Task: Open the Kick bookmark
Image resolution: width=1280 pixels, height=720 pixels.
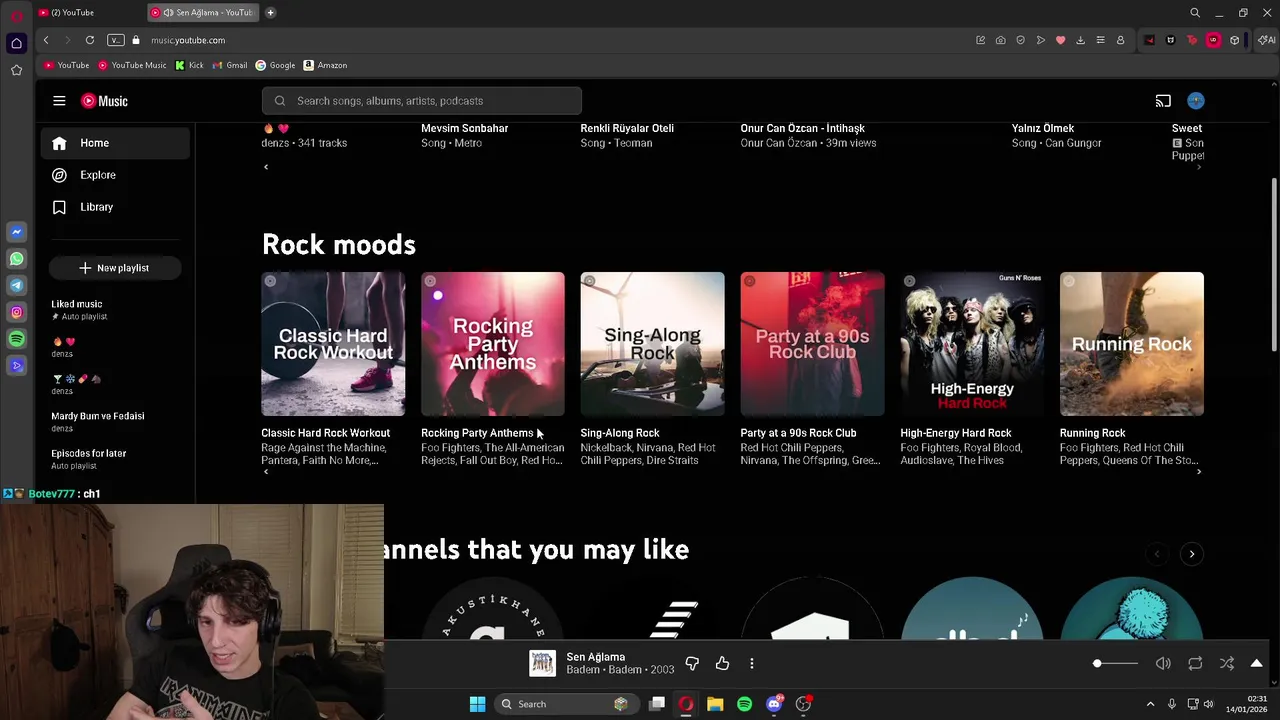Action: click(189, 65)
